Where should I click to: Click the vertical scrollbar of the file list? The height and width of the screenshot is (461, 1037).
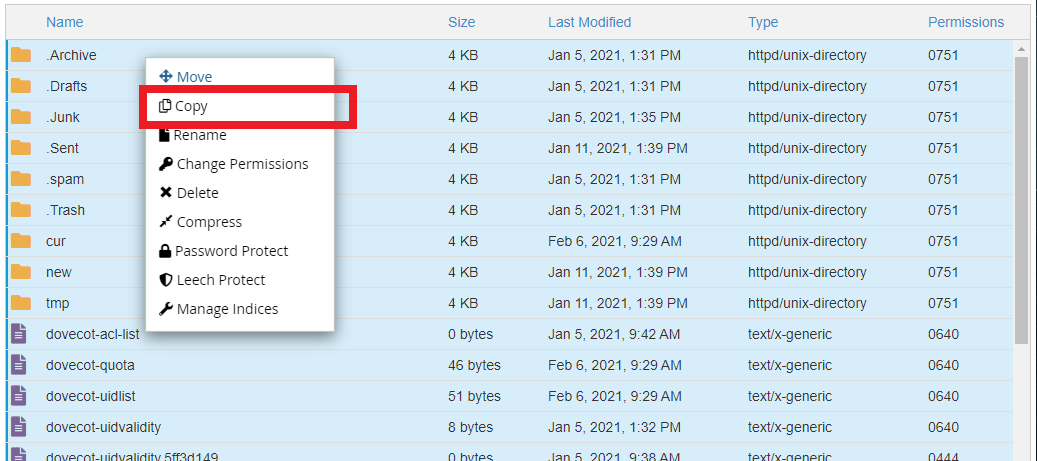[x=1021, y=201]
